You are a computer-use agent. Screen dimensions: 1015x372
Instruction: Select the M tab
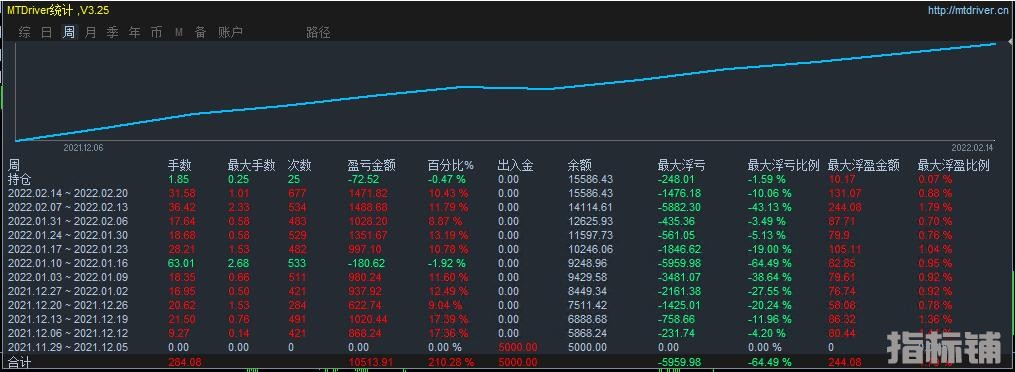(179, 32)
